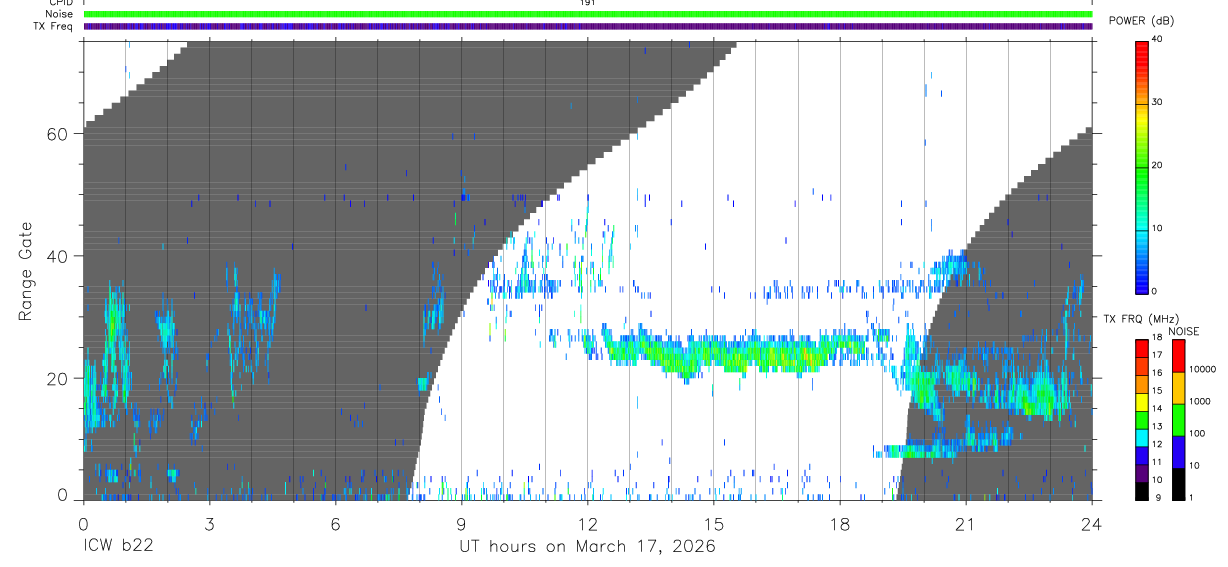The width and height of the screenshot is (1228, 567).
Task: Click the 'ICW b22' radar label
Action: point(120,547)
